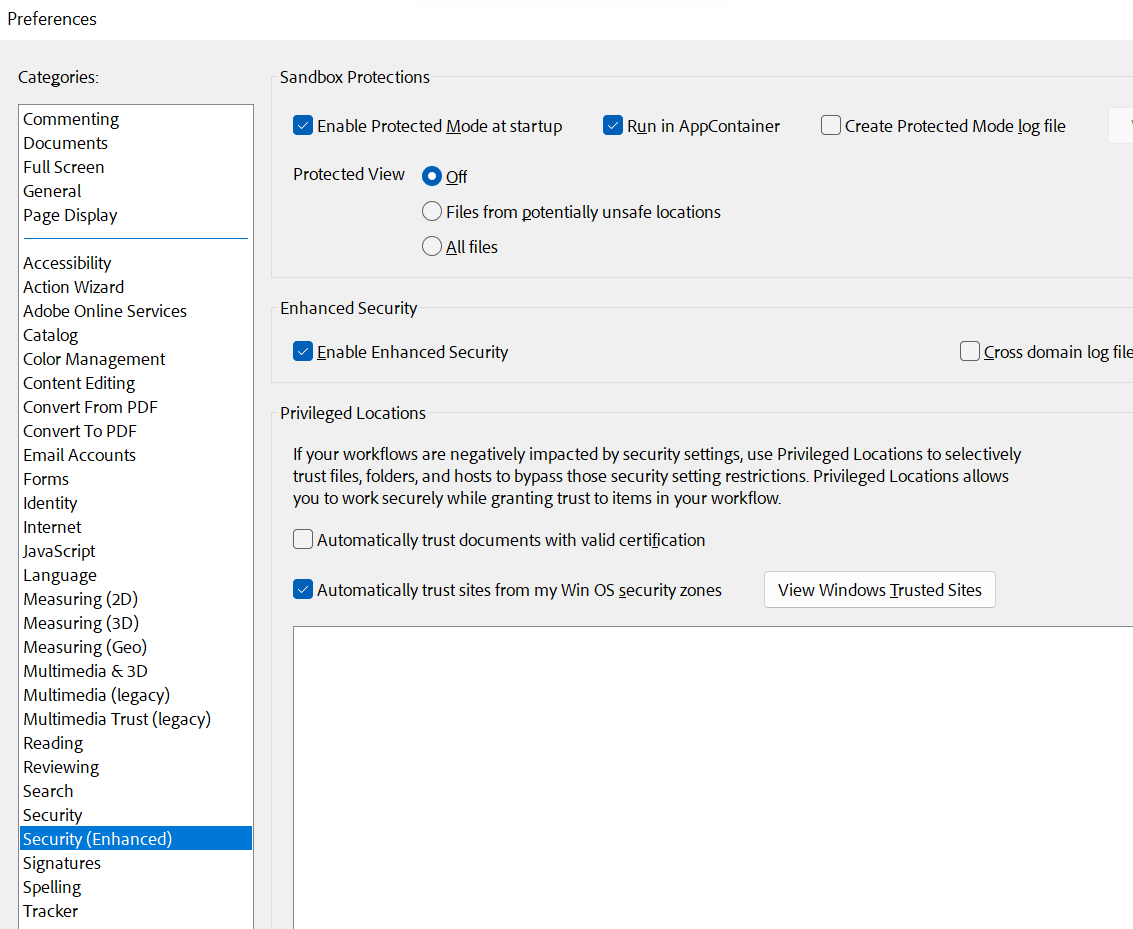The image size is (1133, 929).
Task: Open the "Security" category
Action: click(x=52, y=814)
